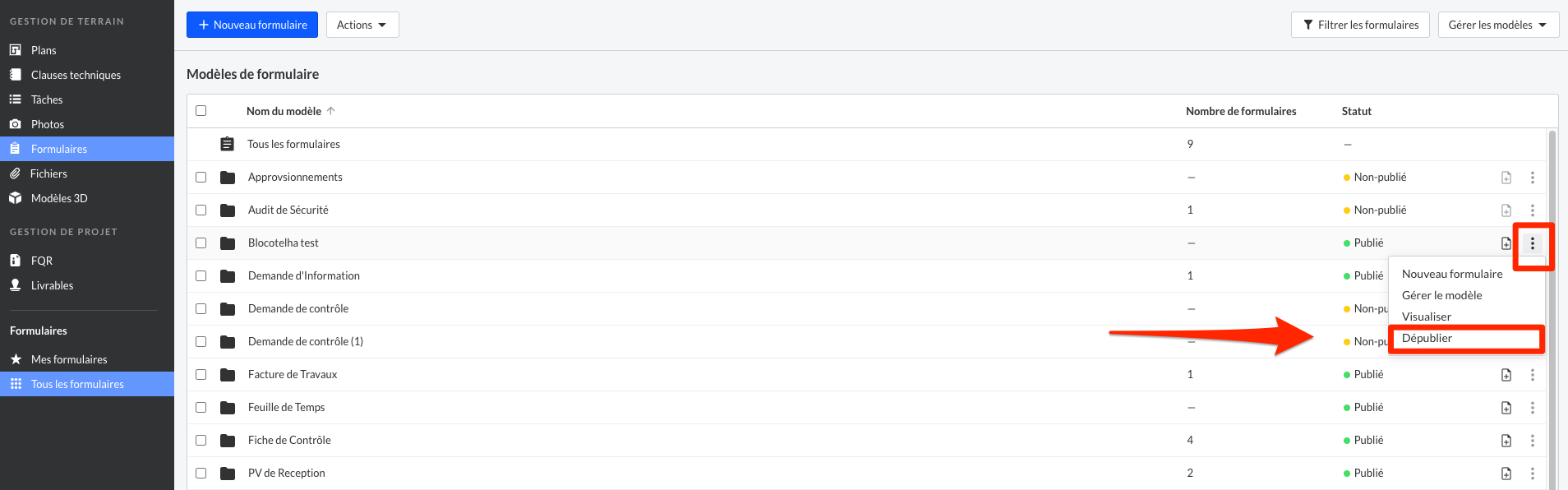Open the Modèles 3D cube icon
This screenshot has height=490, width=1568.
pyautogui.click(x=15, y=198)
